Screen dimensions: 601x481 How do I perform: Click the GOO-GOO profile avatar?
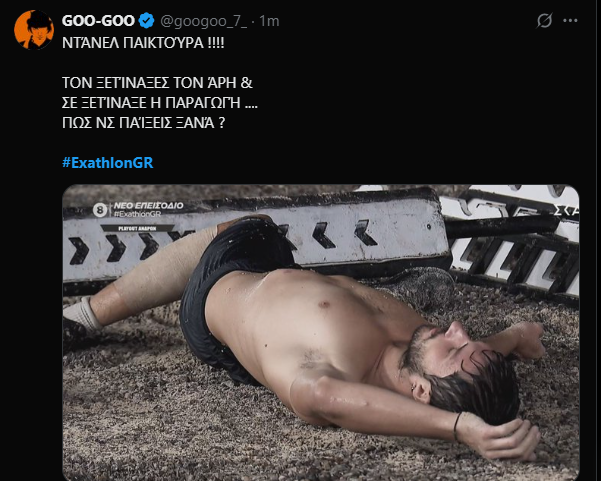click(33, 29)
